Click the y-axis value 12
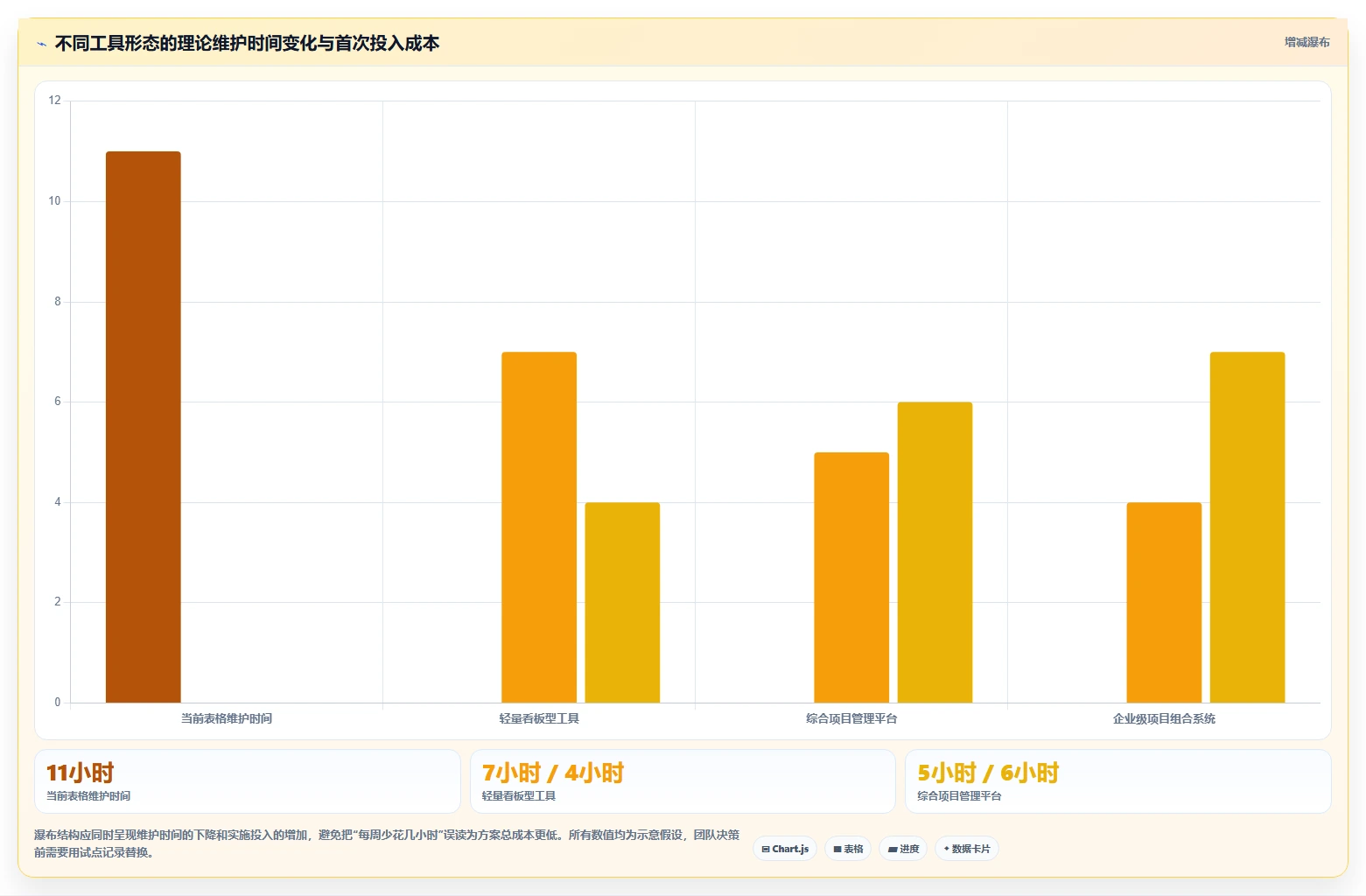Viewport: 1366px width, 896px height. click(x=55, y=101)
